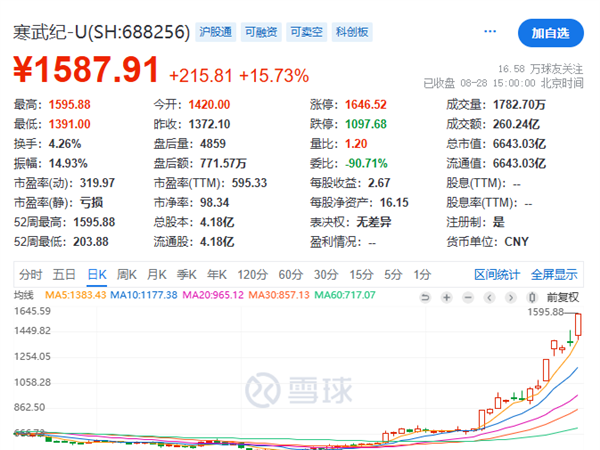600x450 pixels.
Task: Move chart right with next arrow icon
Action: coord(511,297)
